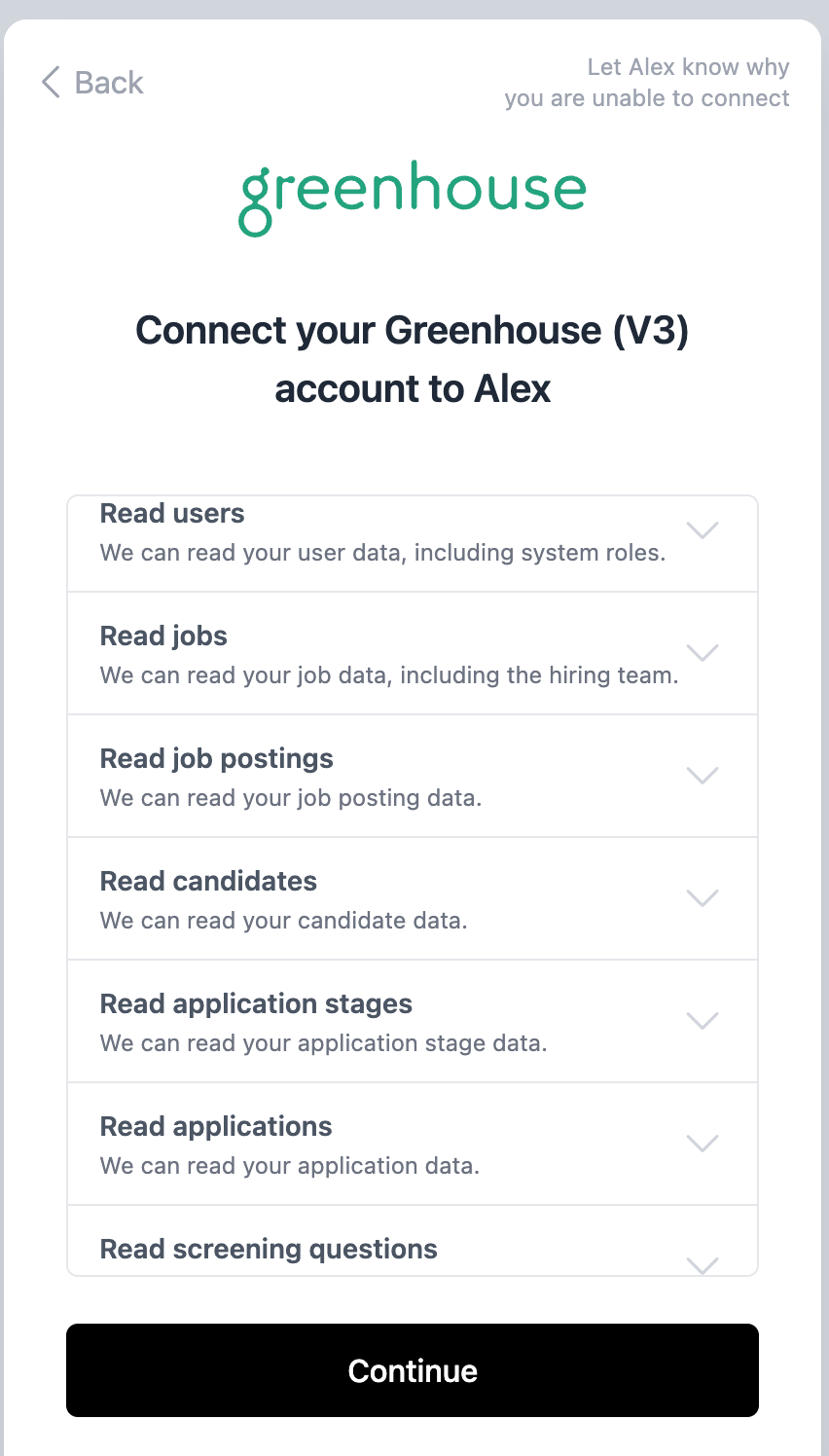
Task: Select the 'Read application stages' title text
Action: 256,1004
